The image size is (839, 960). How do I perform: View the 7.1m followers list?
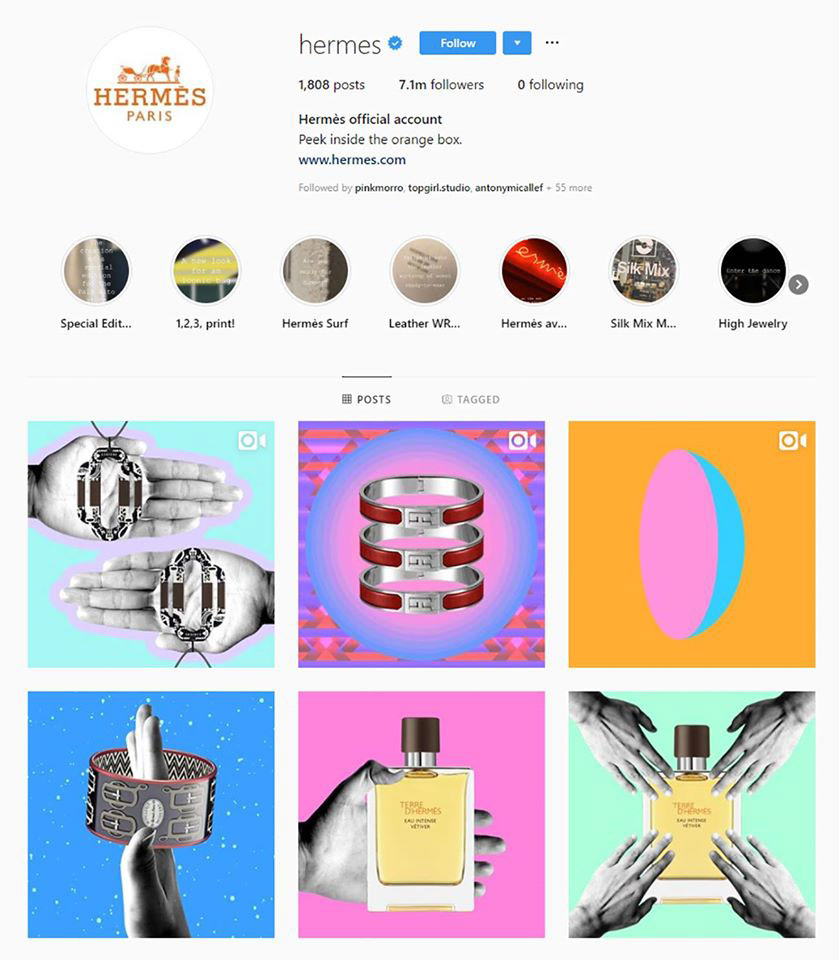(441, 84)
